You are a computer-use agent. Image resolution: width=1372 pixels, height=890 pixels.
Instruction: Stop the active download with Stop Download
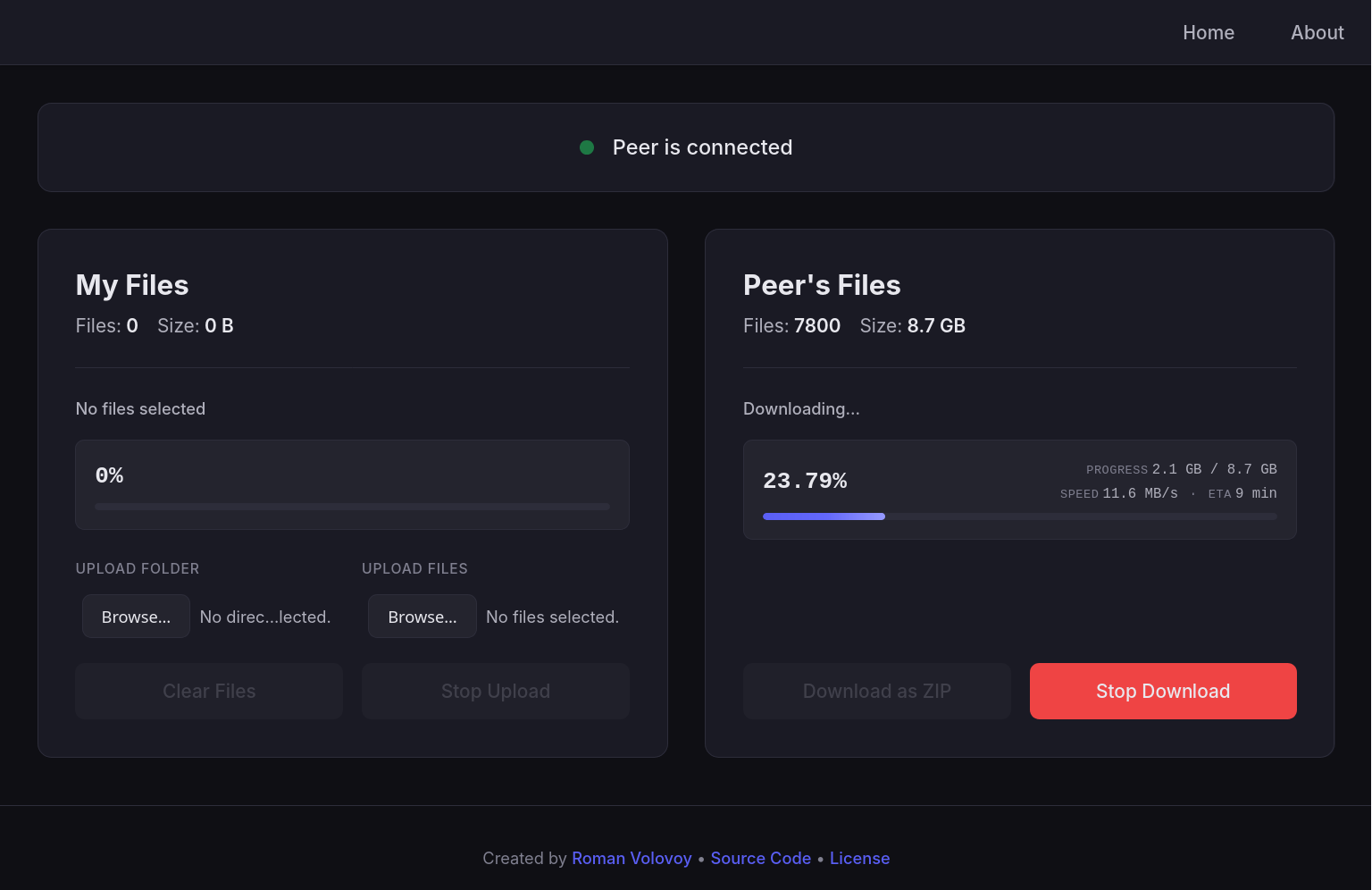[x=1163, y=691]
